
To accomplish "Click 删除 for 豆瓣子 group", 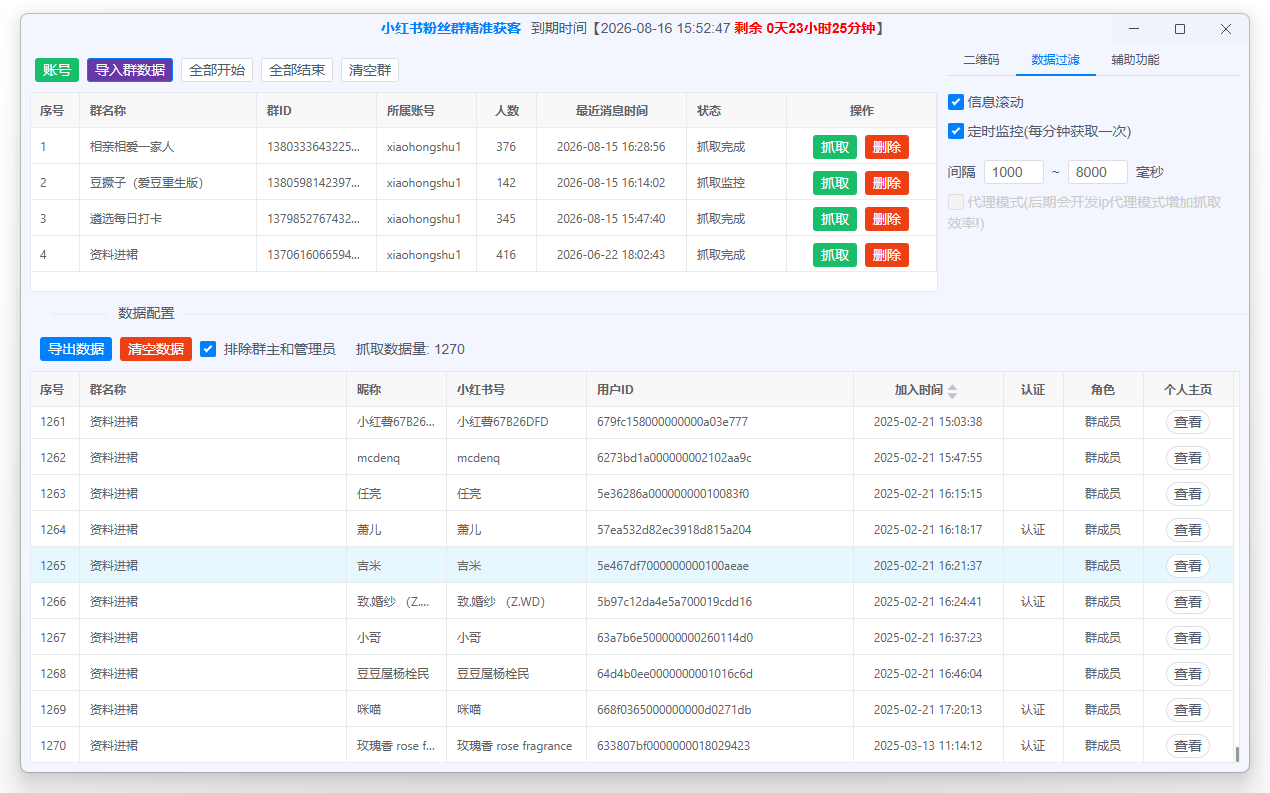I will (887, 183).
